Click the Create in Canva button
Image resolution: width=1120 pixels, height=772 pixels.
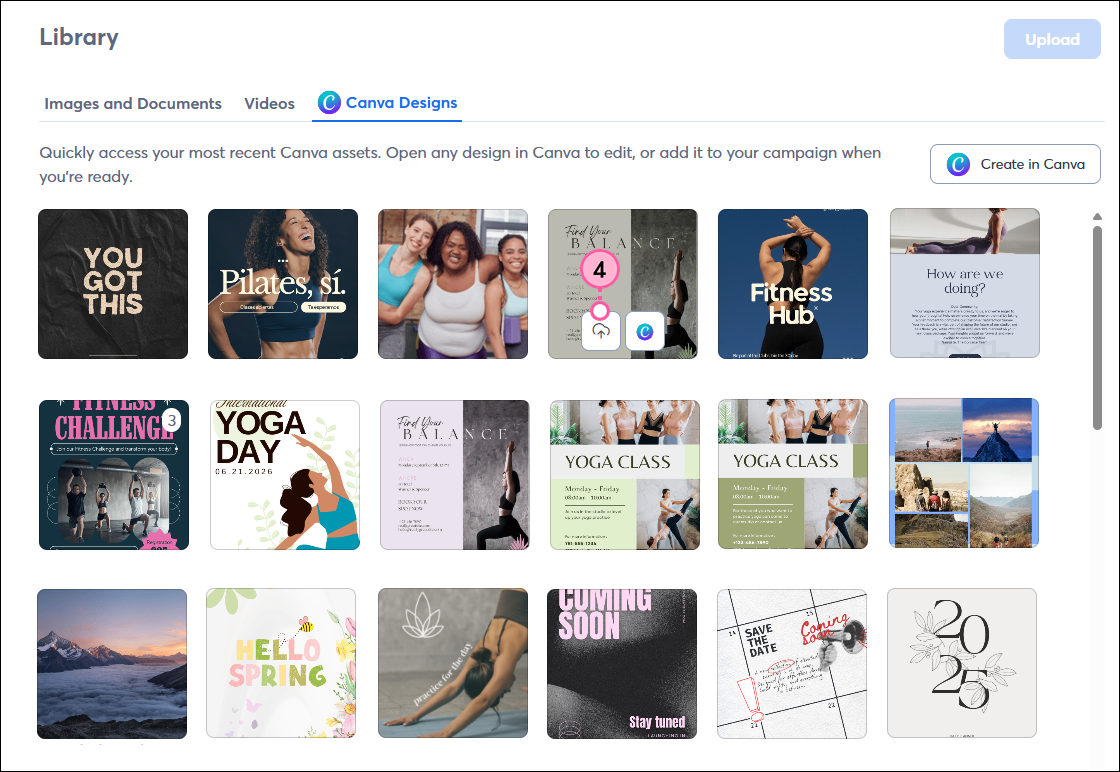(x=1015, y=164)
